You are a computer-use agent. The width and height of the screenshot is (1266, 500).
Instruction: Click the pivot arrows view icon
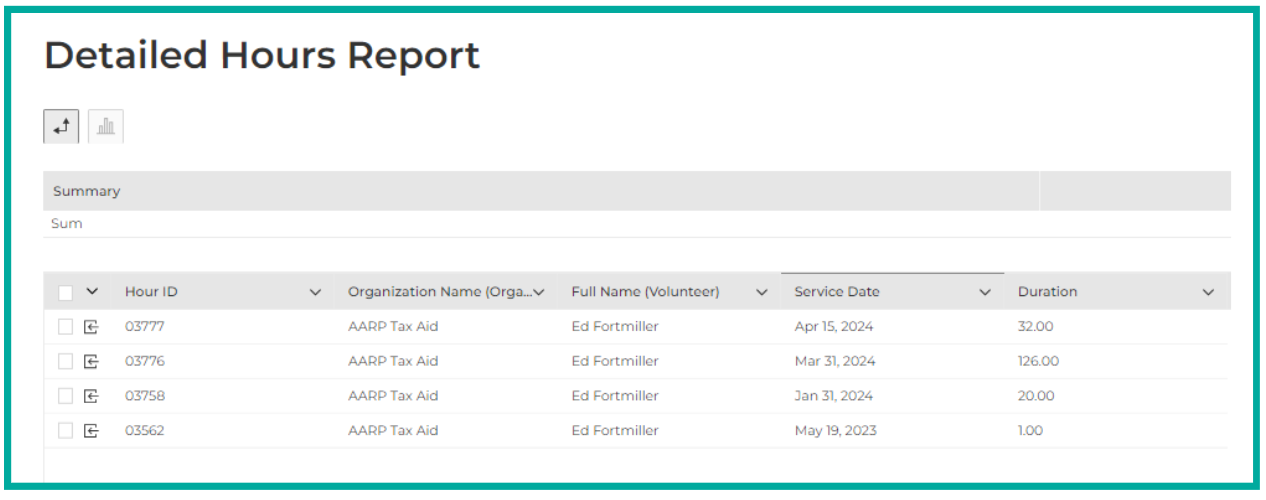click(61, 127)
